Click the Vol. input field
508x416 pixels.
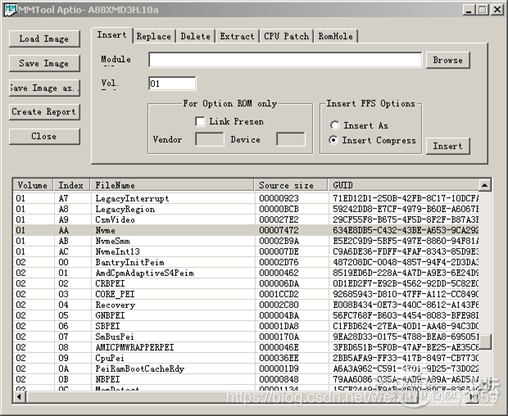(x=172, y=83)
